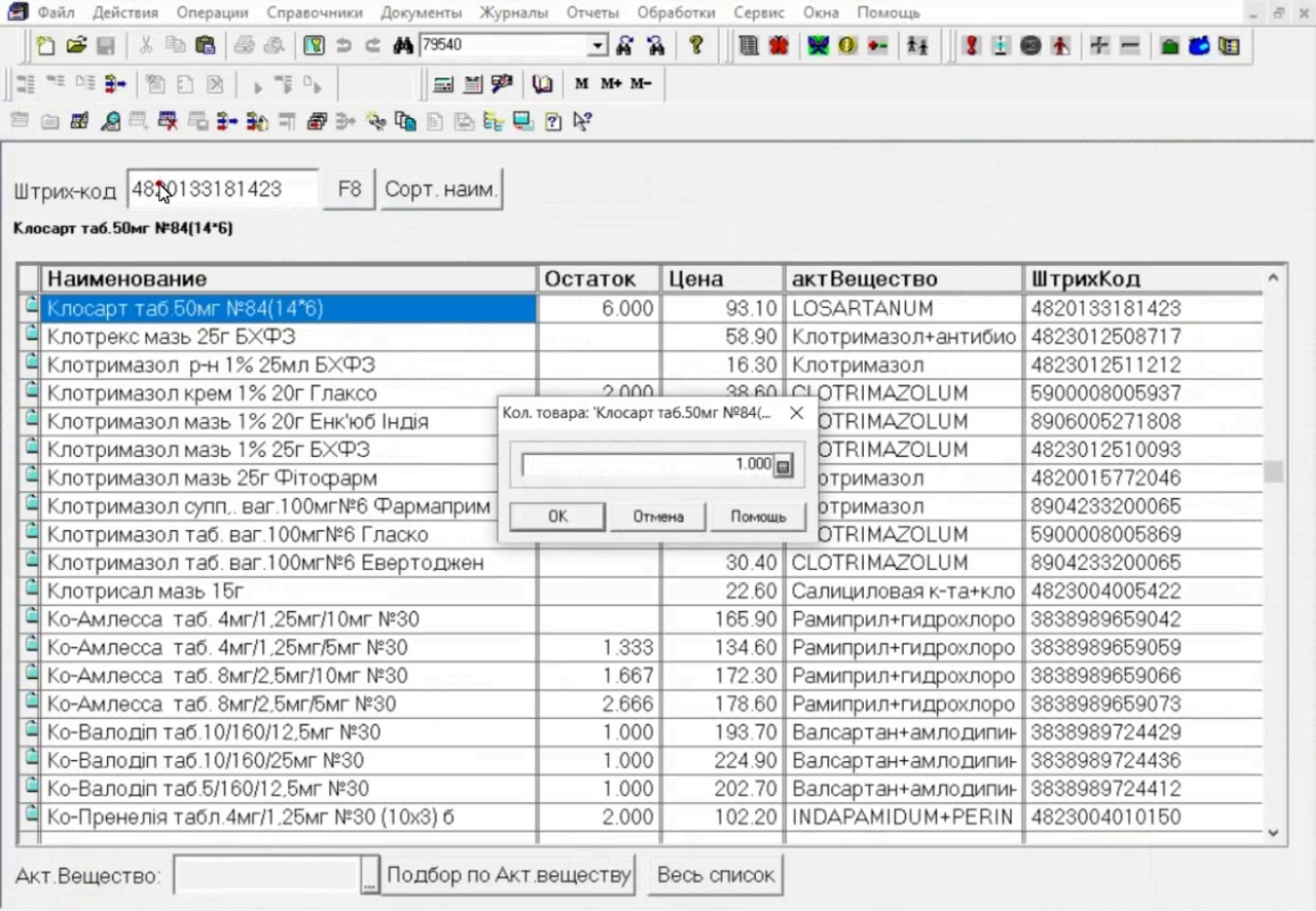Click the red butterfly toolbar icon
This screenshot has height=911, width=1316.
pyautogui.click(x=779, y=45)
